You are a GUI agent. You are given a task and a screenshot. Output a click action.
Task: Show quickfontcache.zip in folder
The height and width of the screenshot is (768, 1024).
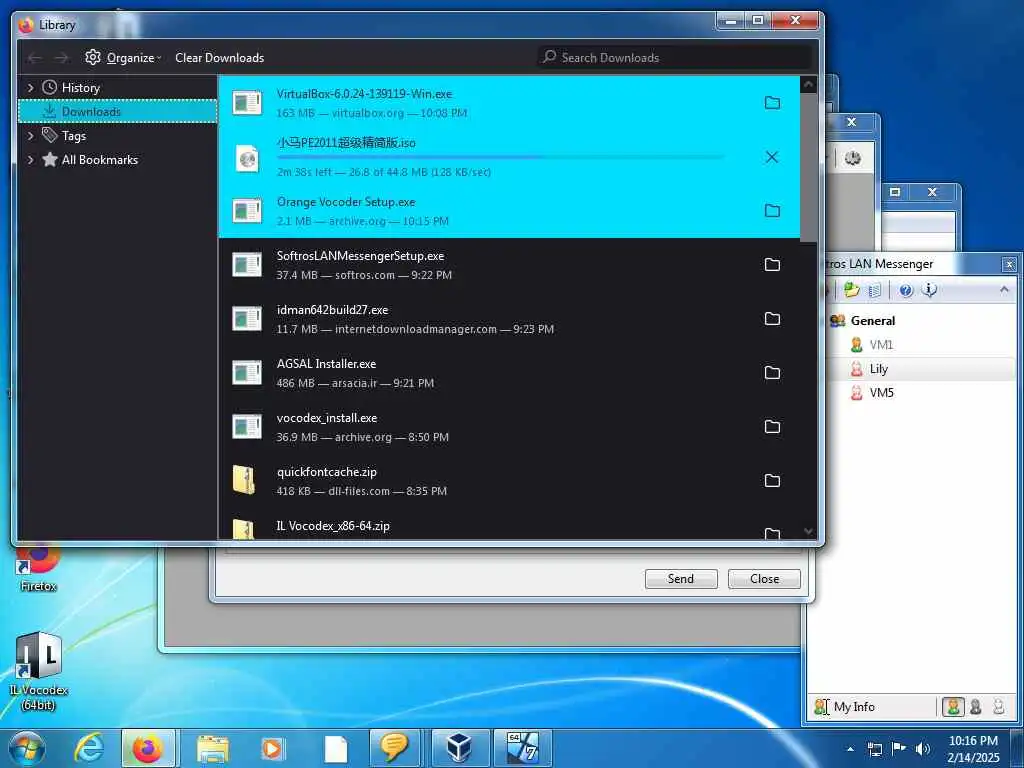point(772,481)
